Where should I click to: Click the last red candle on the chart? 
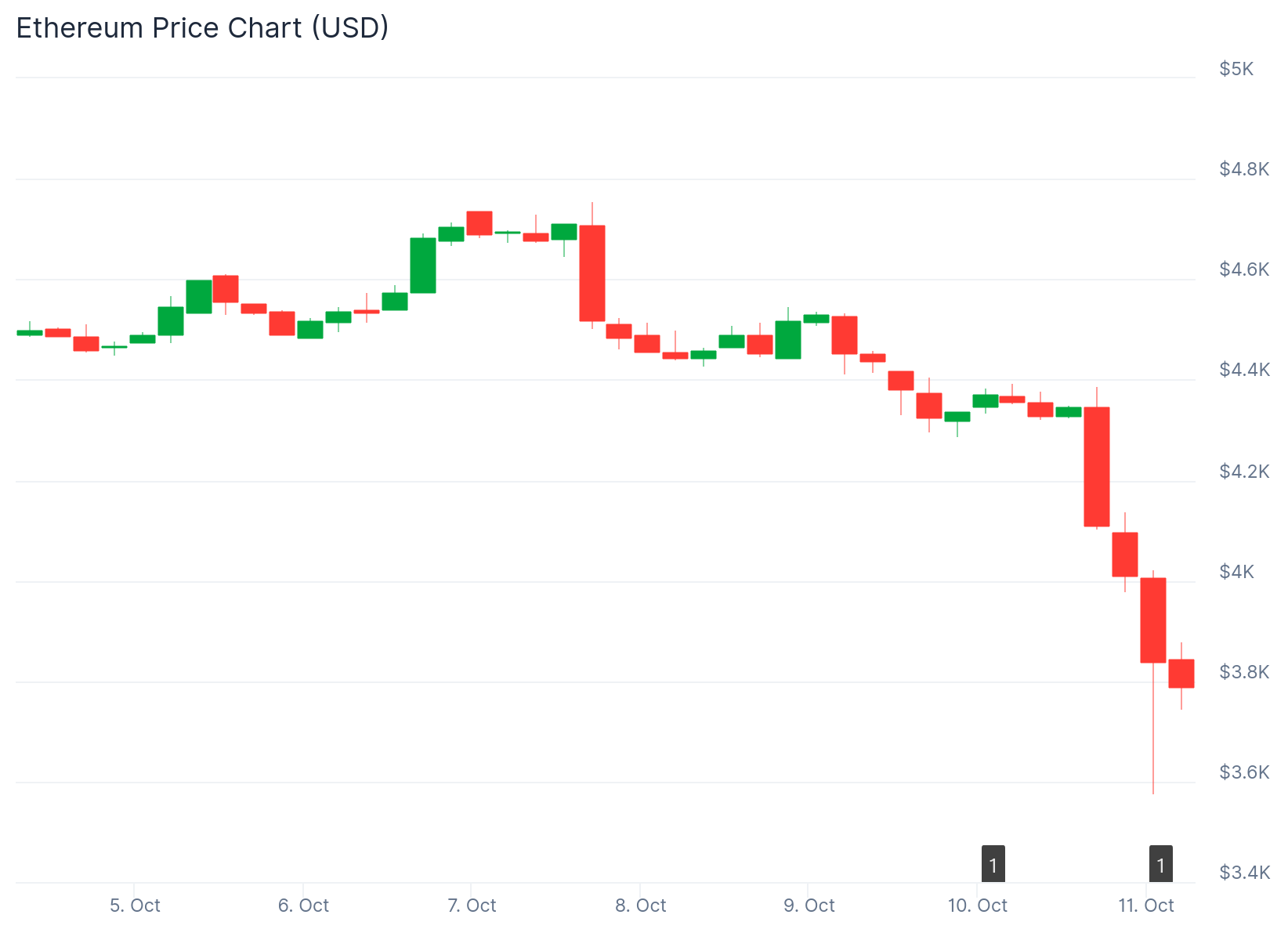1181,674
